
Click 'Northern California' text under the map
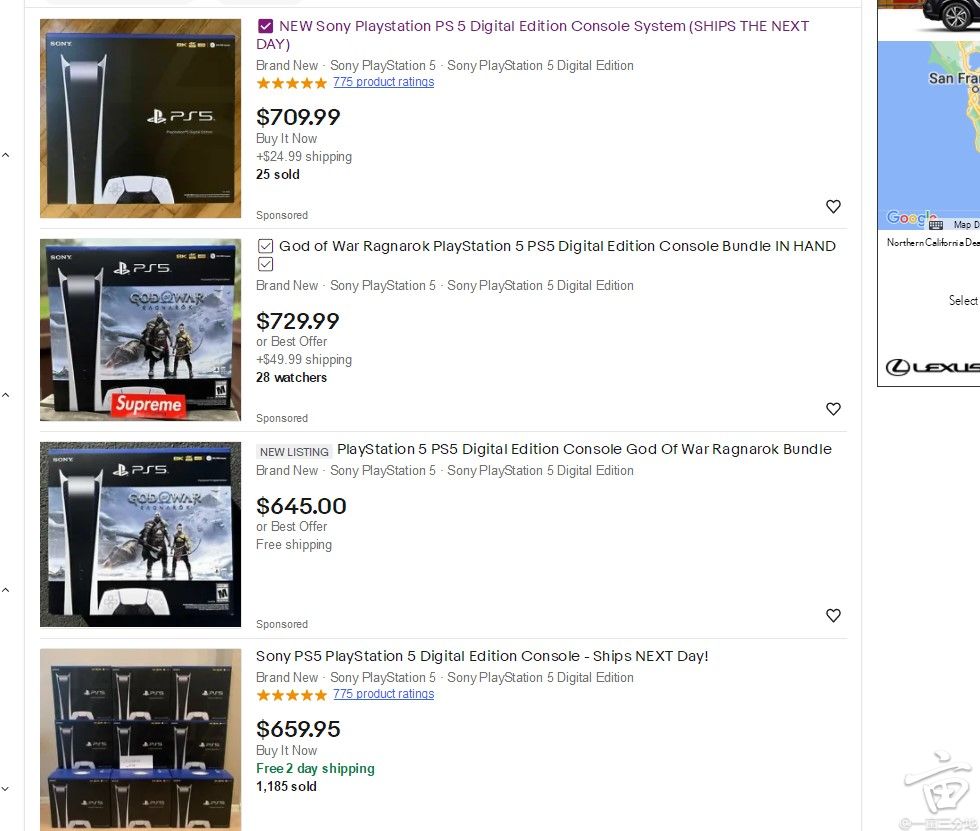pyautogui.click(x=933, y=242)
